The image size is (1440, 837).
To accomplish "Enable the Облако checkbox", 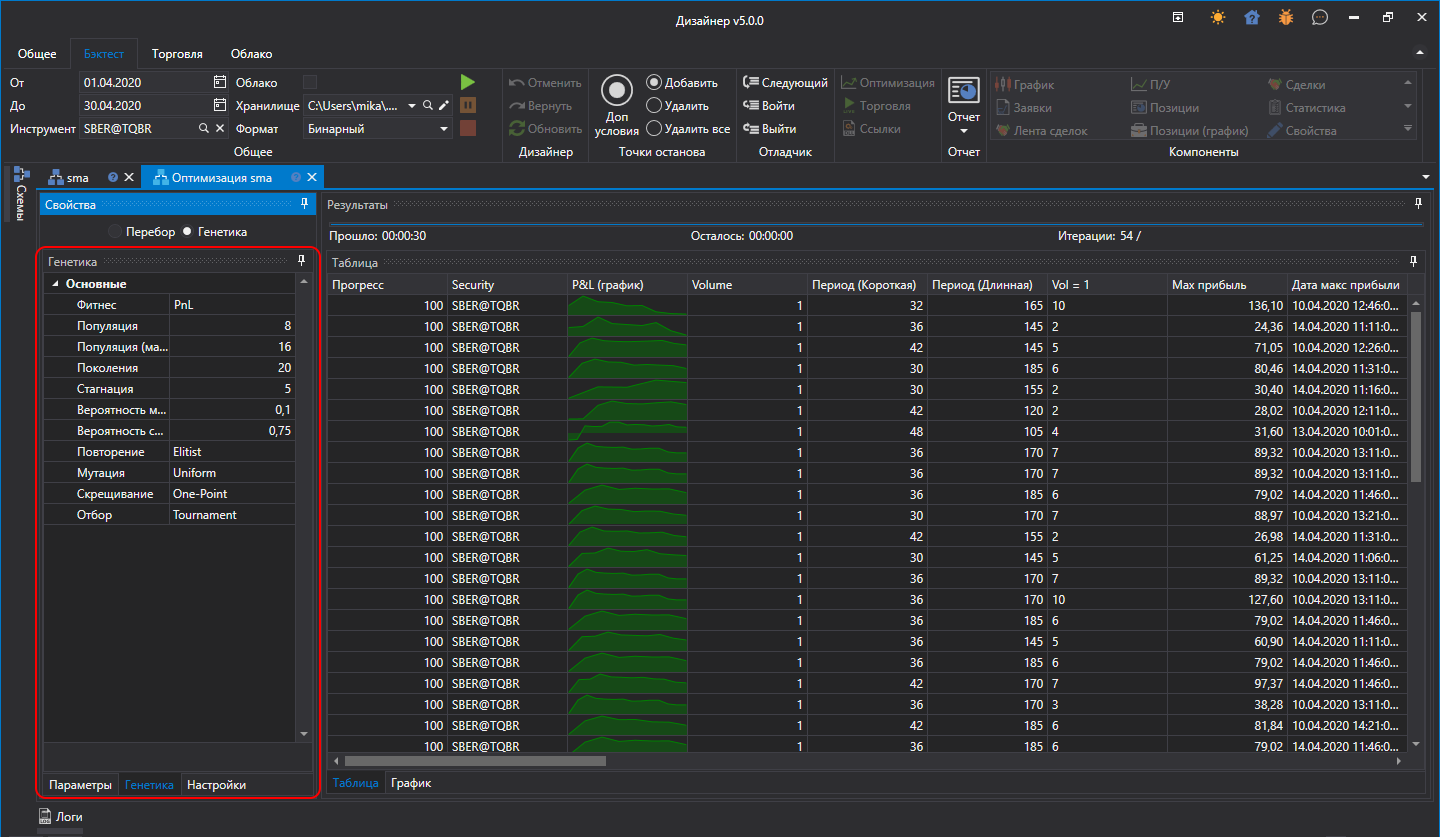I will click(x=310, y=82).
